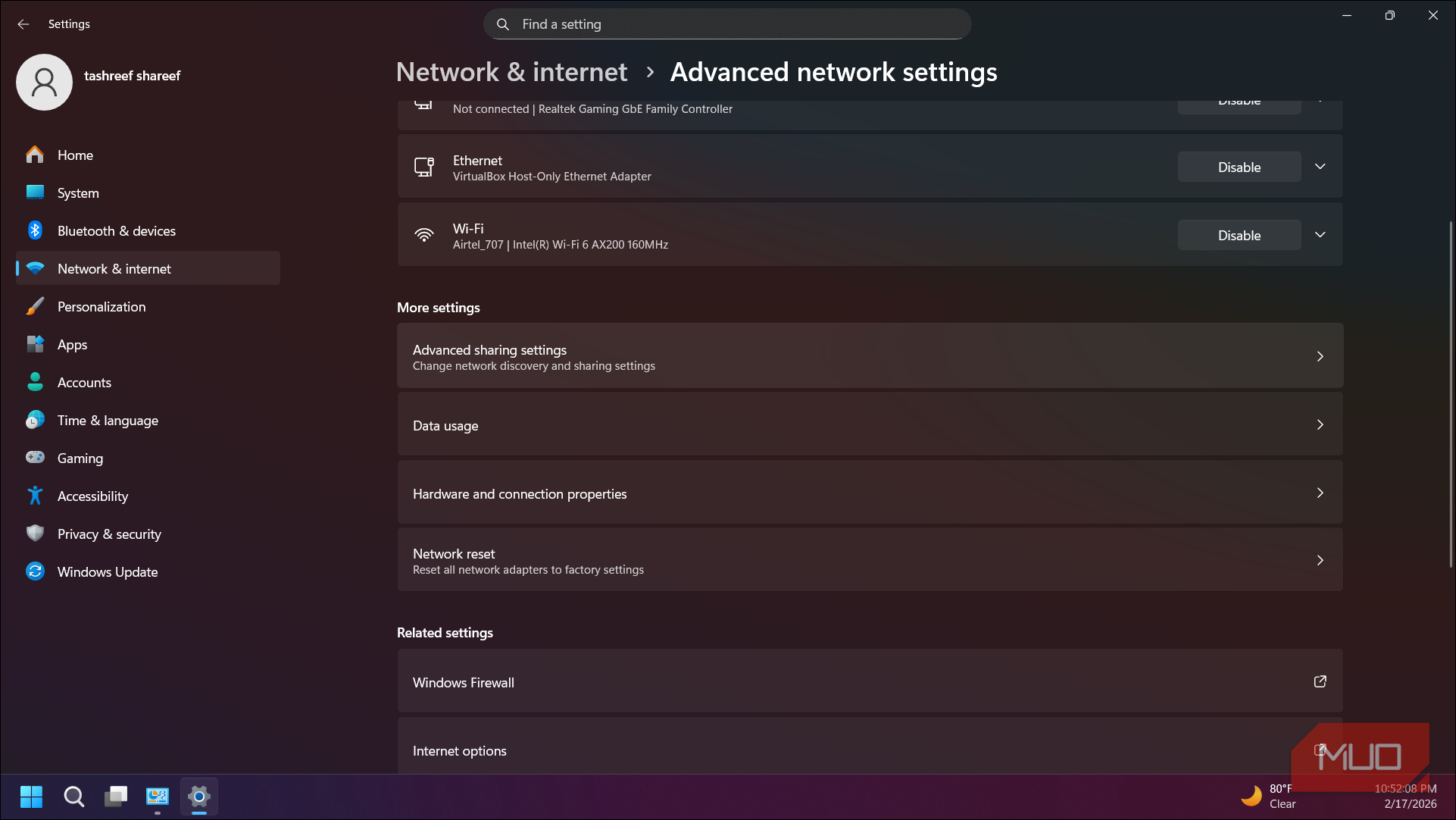Expand the VirtualBox Ethernet adapter details
Viewport: 1456px width, 820px height.
tap(1320, 167)
